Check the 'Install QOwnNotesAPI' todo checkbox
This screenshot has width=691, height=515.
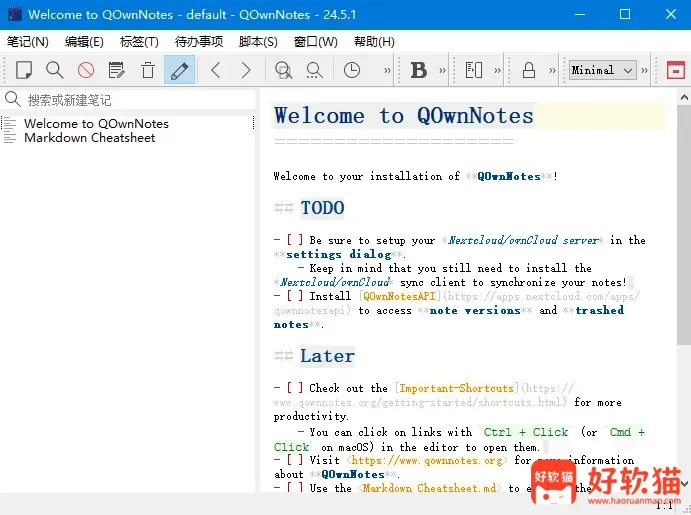pyautogui.click(x=295, y=296)
